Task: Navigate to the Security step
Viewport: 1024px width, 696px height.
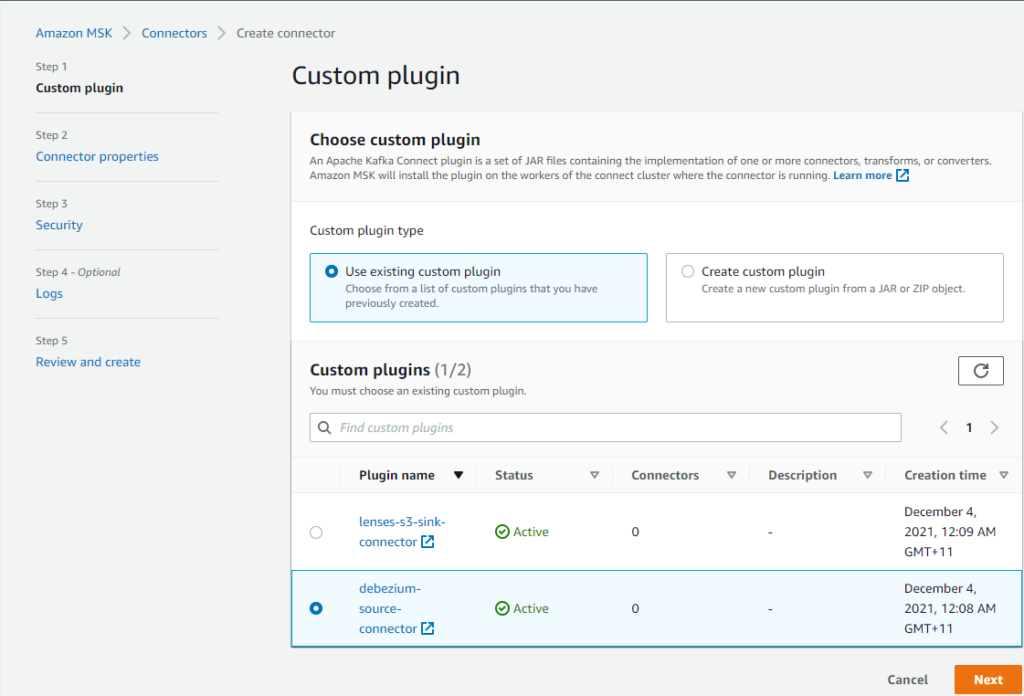Action: point(59,224)
